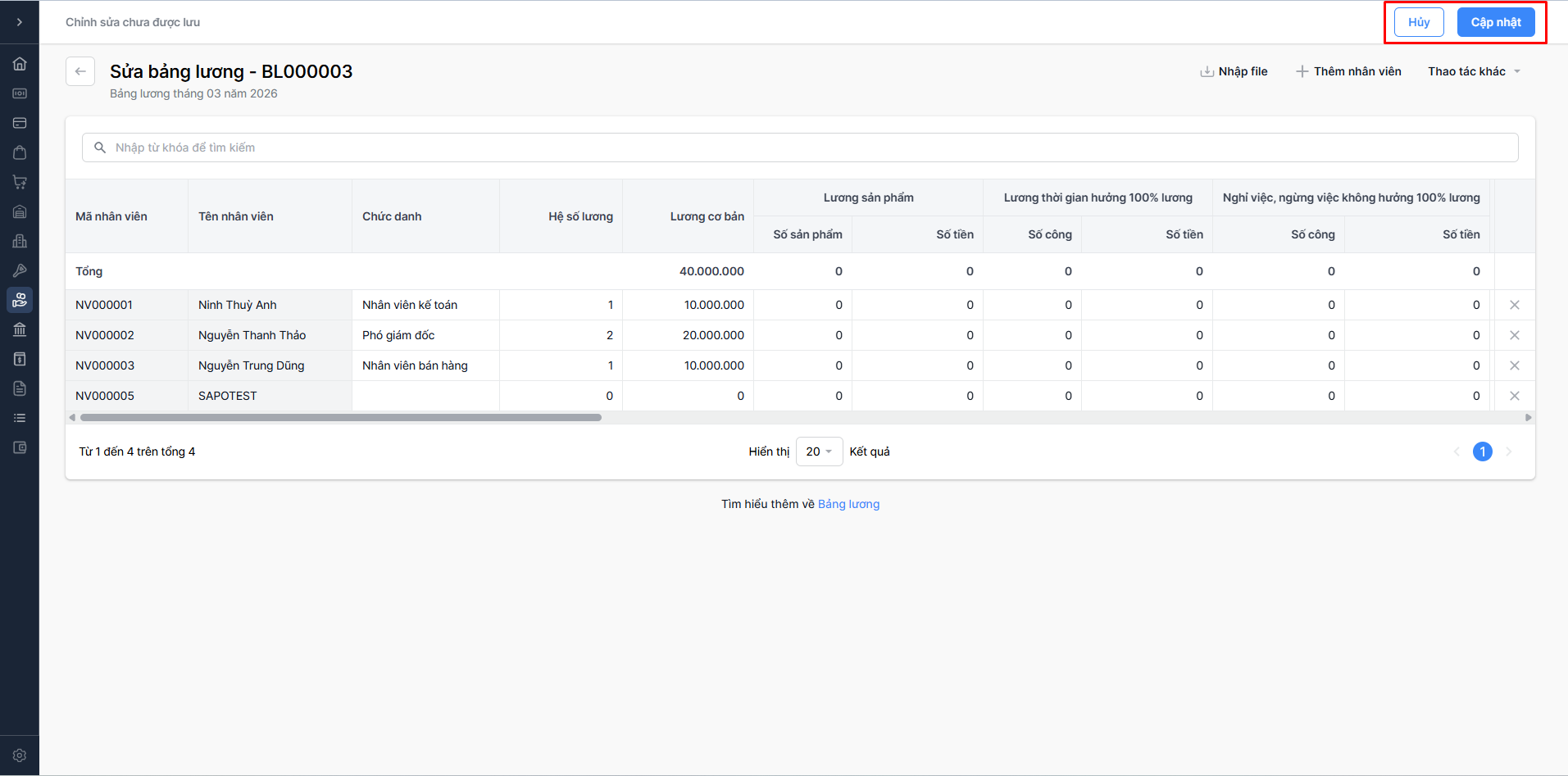The width and height of the screenshot is (1568, 776).
Task: Open the Bảng lương help link
Action: (848, 504)
